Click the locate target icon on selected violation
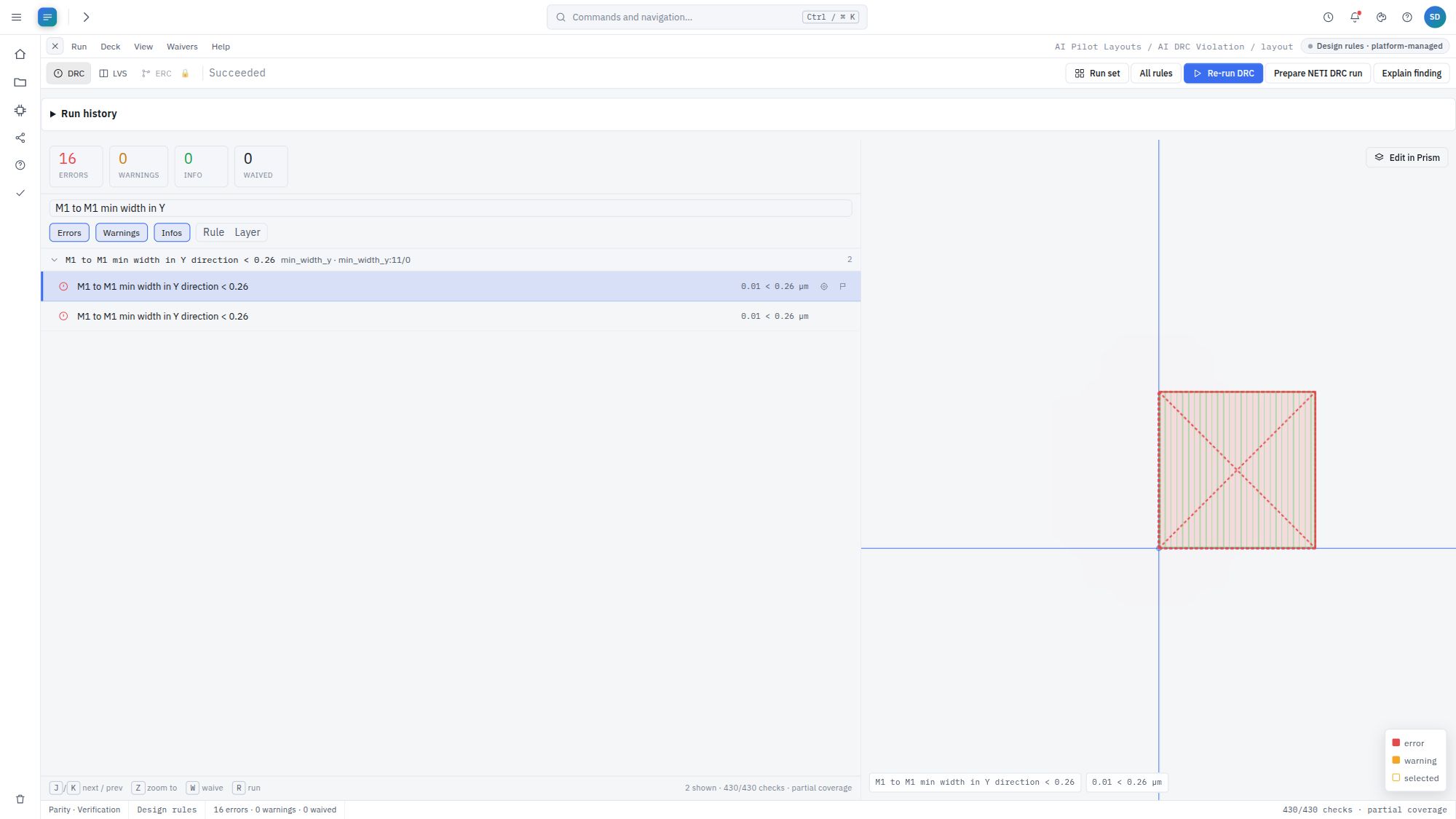 [824, 287]
